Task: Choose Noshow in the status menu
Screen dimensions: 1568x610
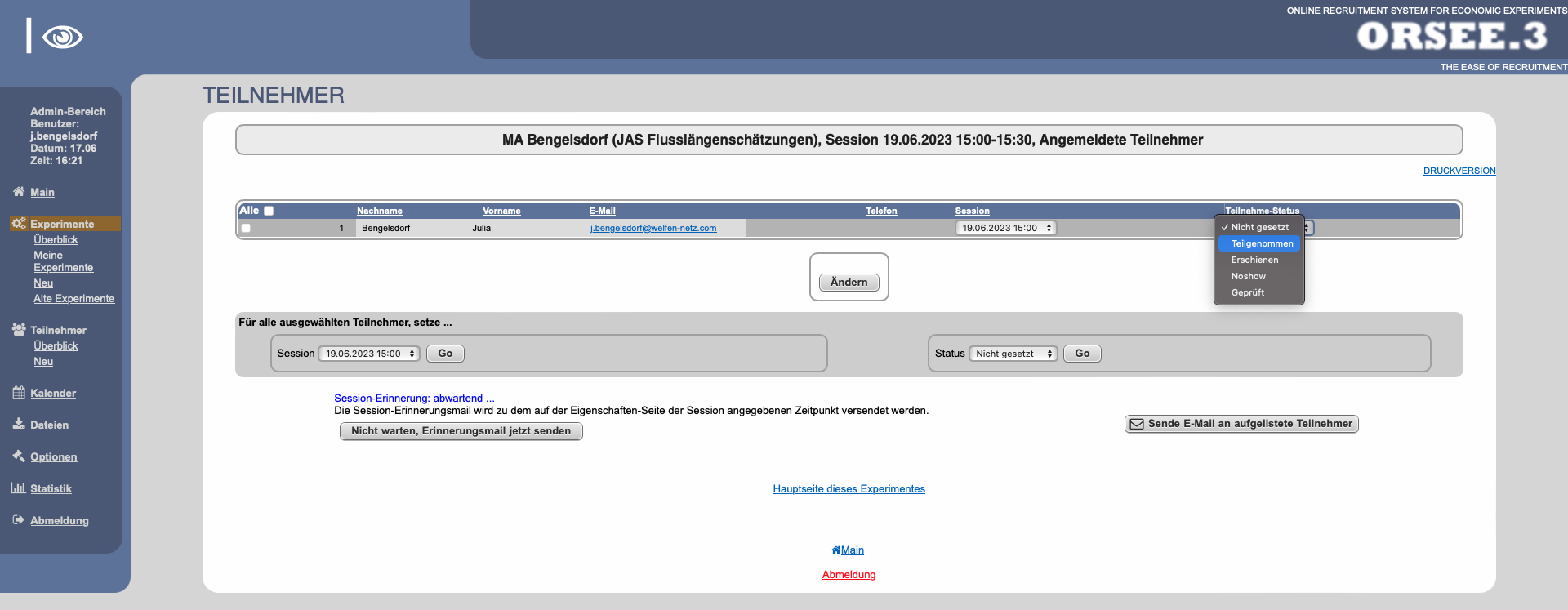Action: point(1249,276)
